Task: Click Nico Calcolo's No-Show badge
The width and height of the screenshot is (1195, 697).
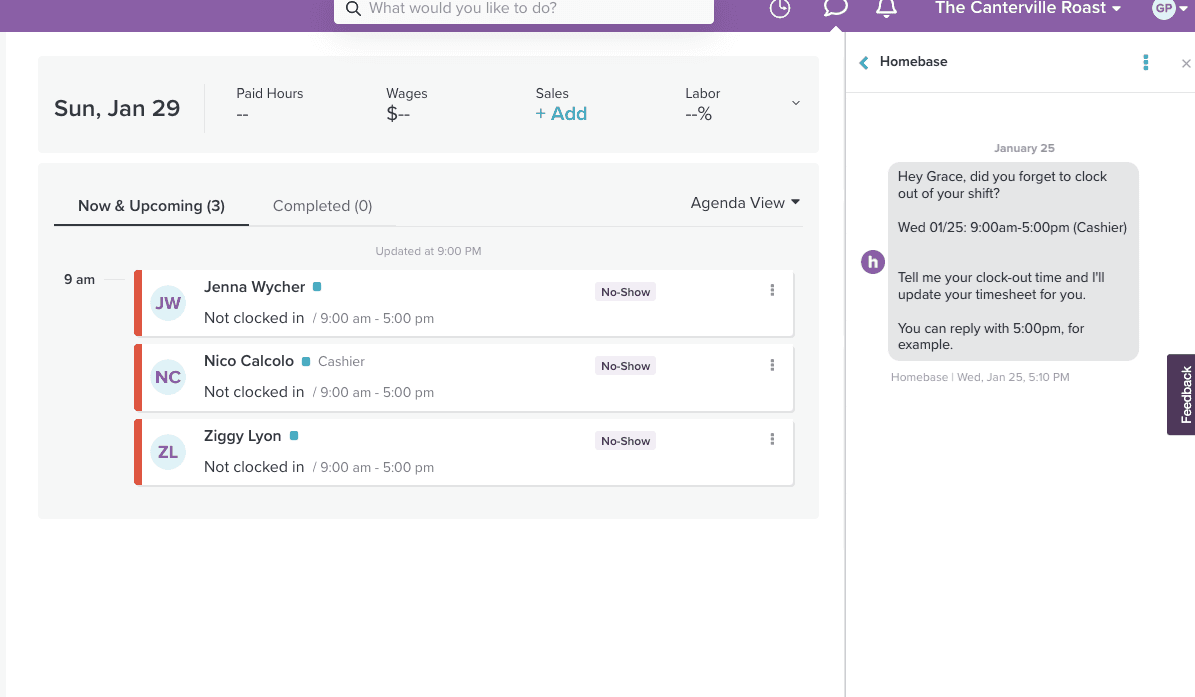Action: click(625, 366)
